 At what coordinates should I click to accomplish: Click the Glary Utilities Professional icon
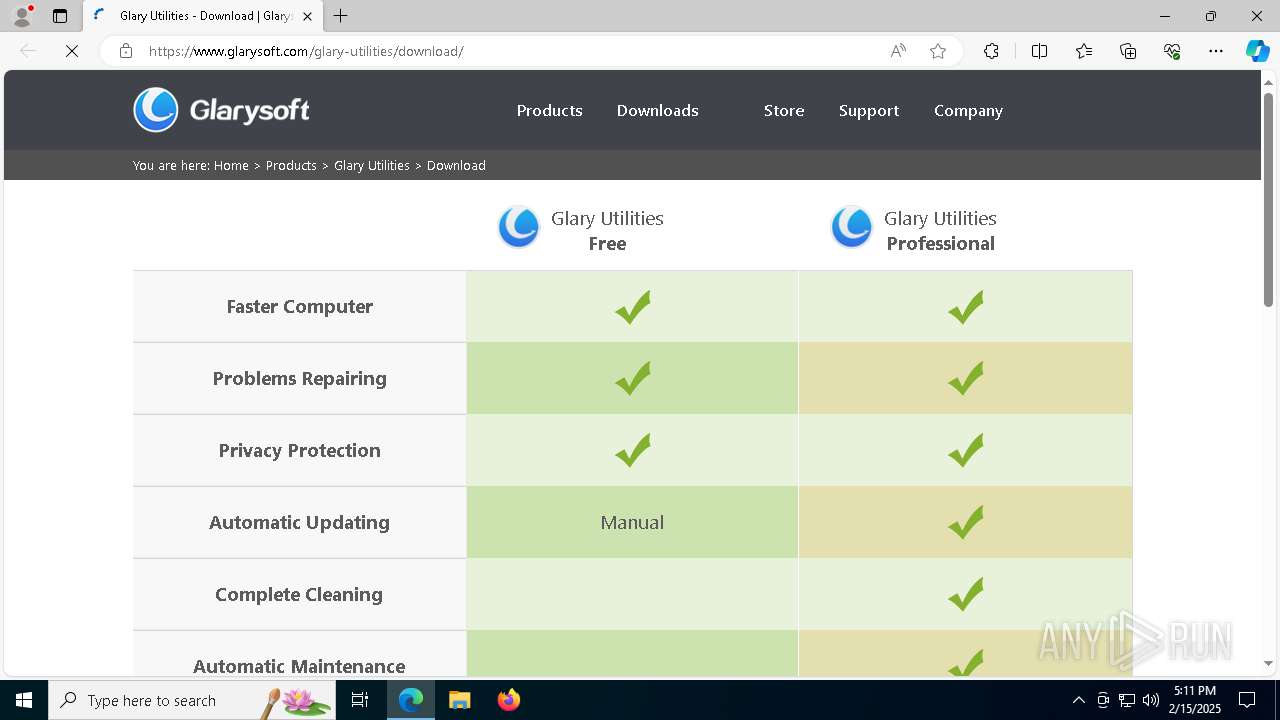tap(852, 227)
